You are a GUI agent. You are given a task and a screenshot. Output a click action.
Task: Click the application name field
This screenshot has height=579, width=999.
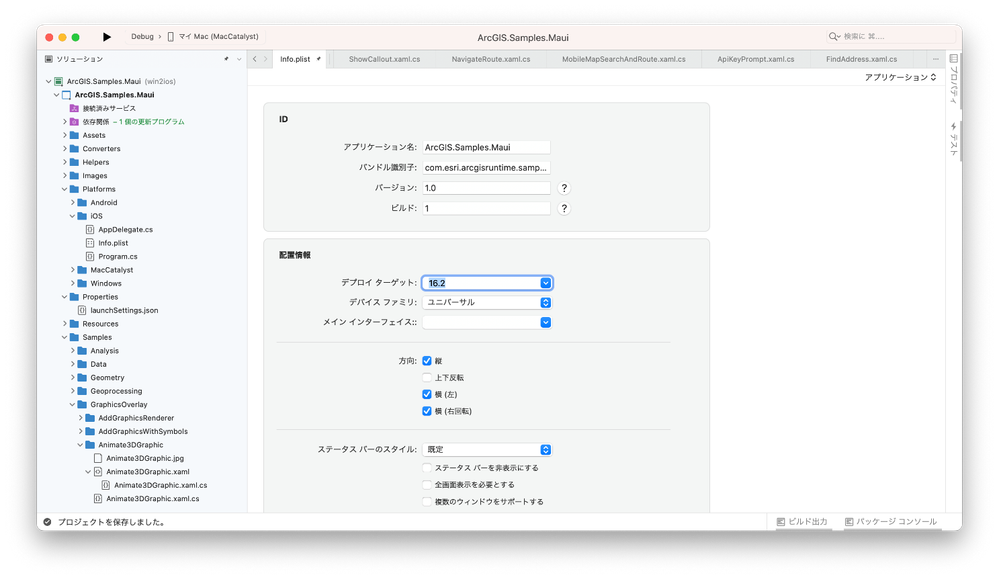click(x=486, y=147)
